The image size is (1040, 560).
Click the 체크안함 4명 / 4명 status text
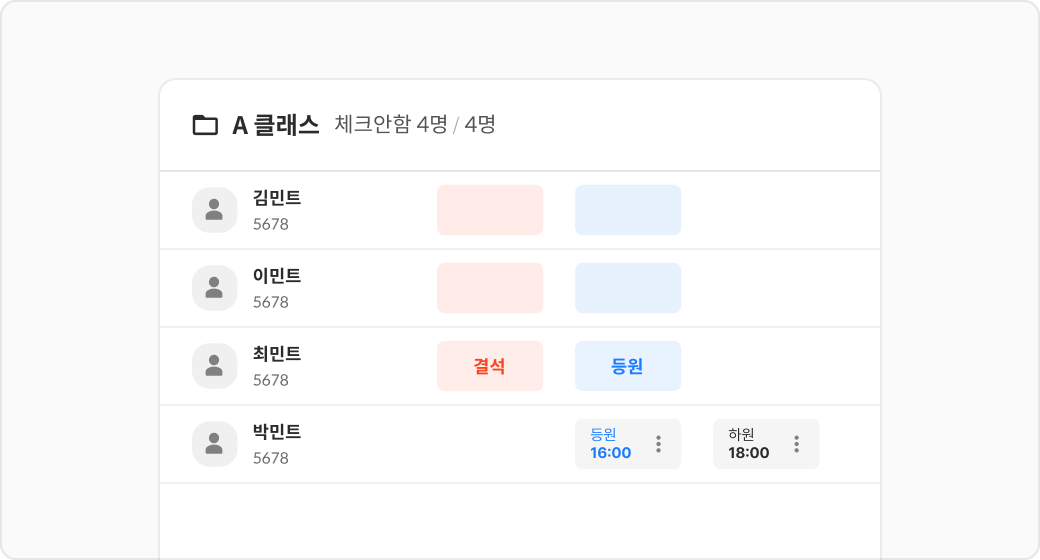click(415, 125)
